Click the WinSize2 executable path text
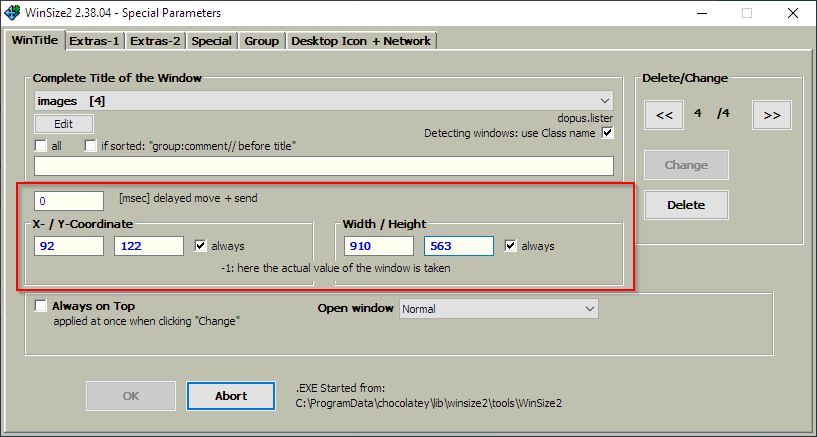817x437 pixels. pos(428,403)
